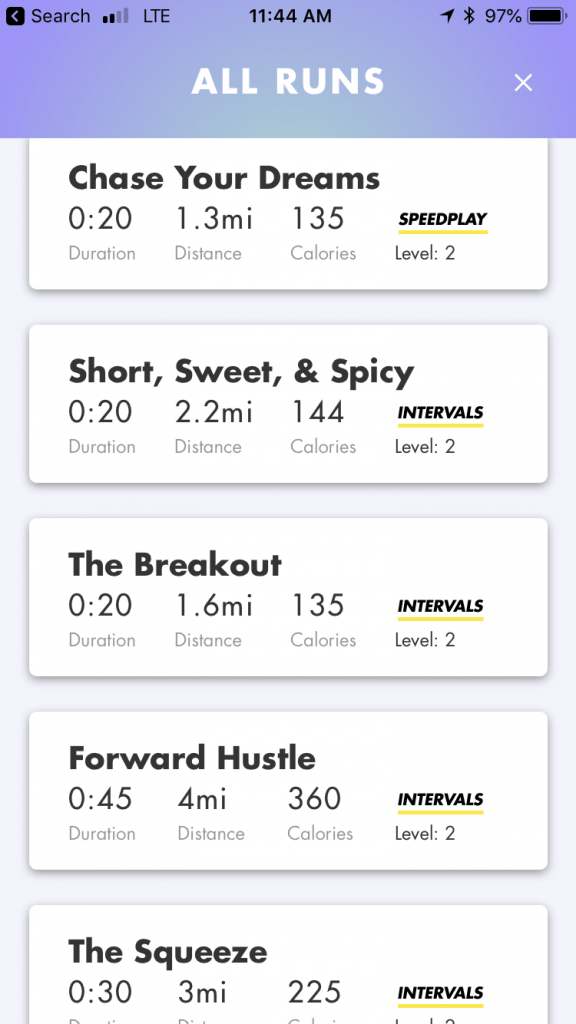Tap the 360 Calories value on Forward Hustle

315,799
